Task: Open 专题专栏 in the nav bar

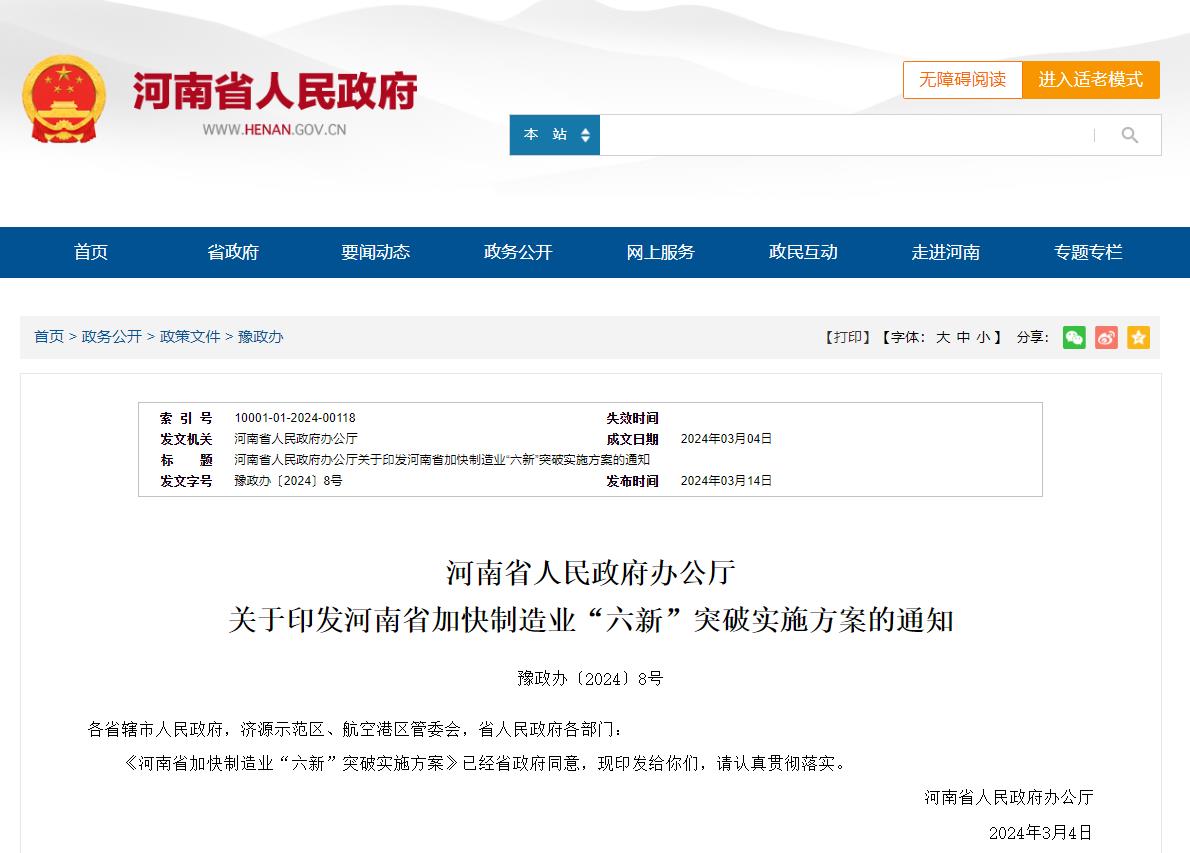Action: tap(1088, 252)
